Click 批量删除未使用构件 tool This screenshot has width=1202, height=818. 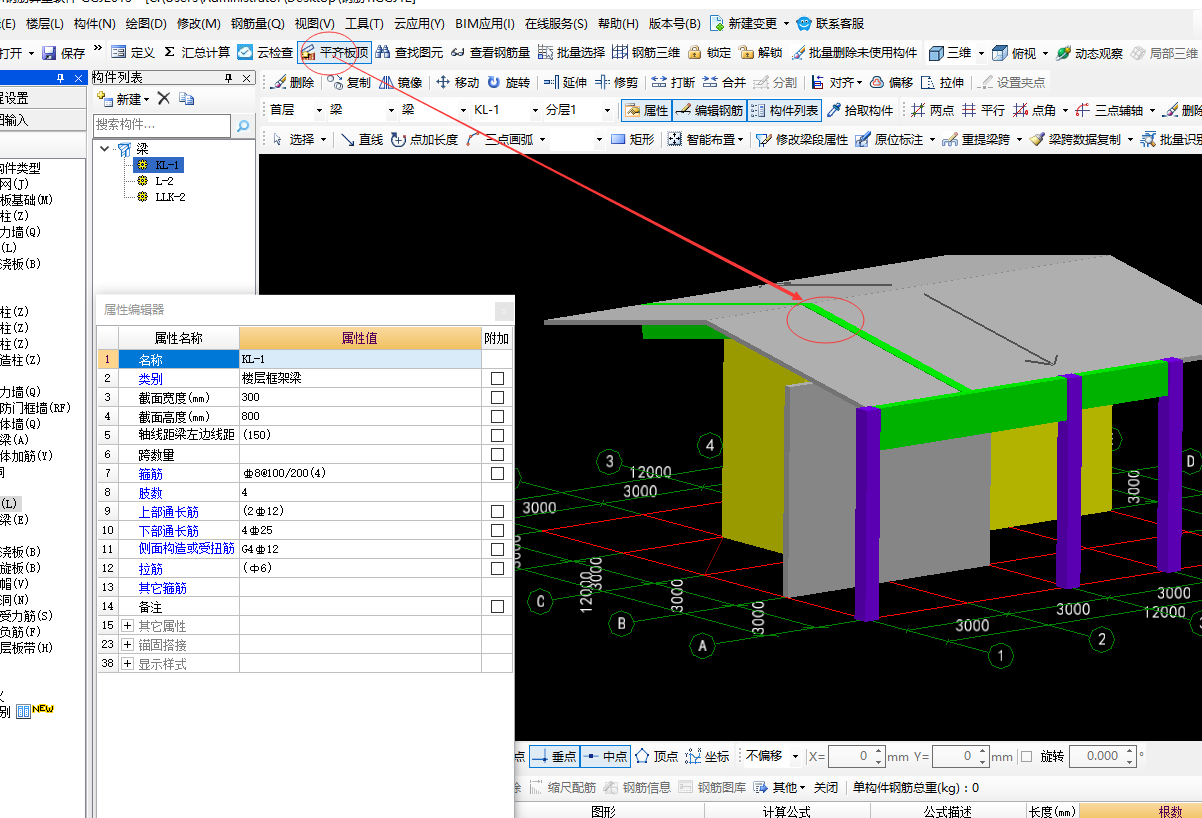pos(853,53)
